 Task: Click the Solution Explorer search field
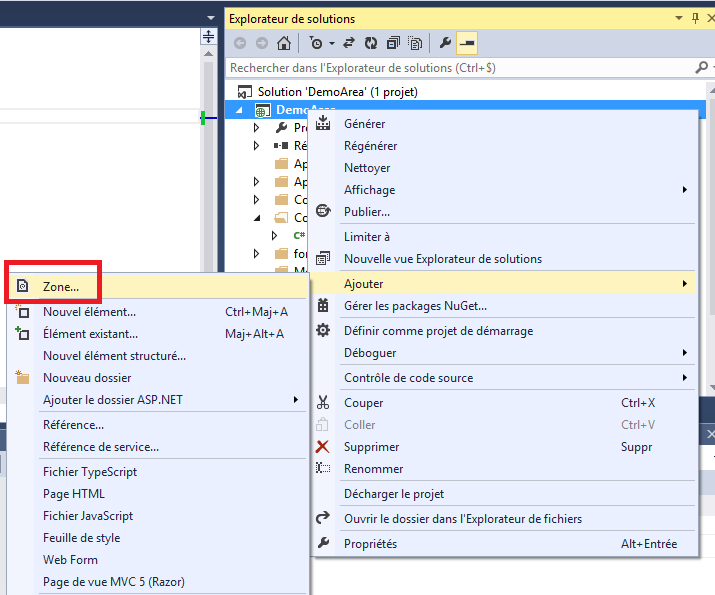coord(461,68)
